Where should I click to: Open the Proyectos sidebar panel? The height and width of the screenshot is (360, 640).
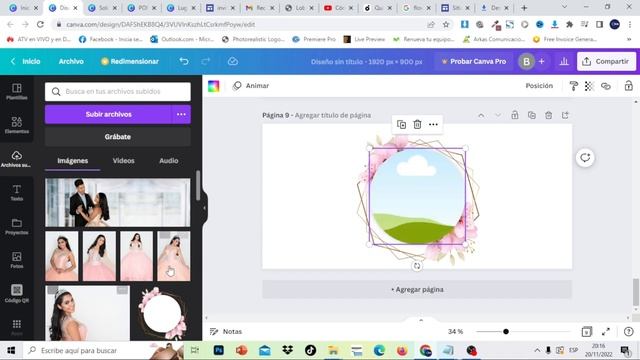[17, 226]
